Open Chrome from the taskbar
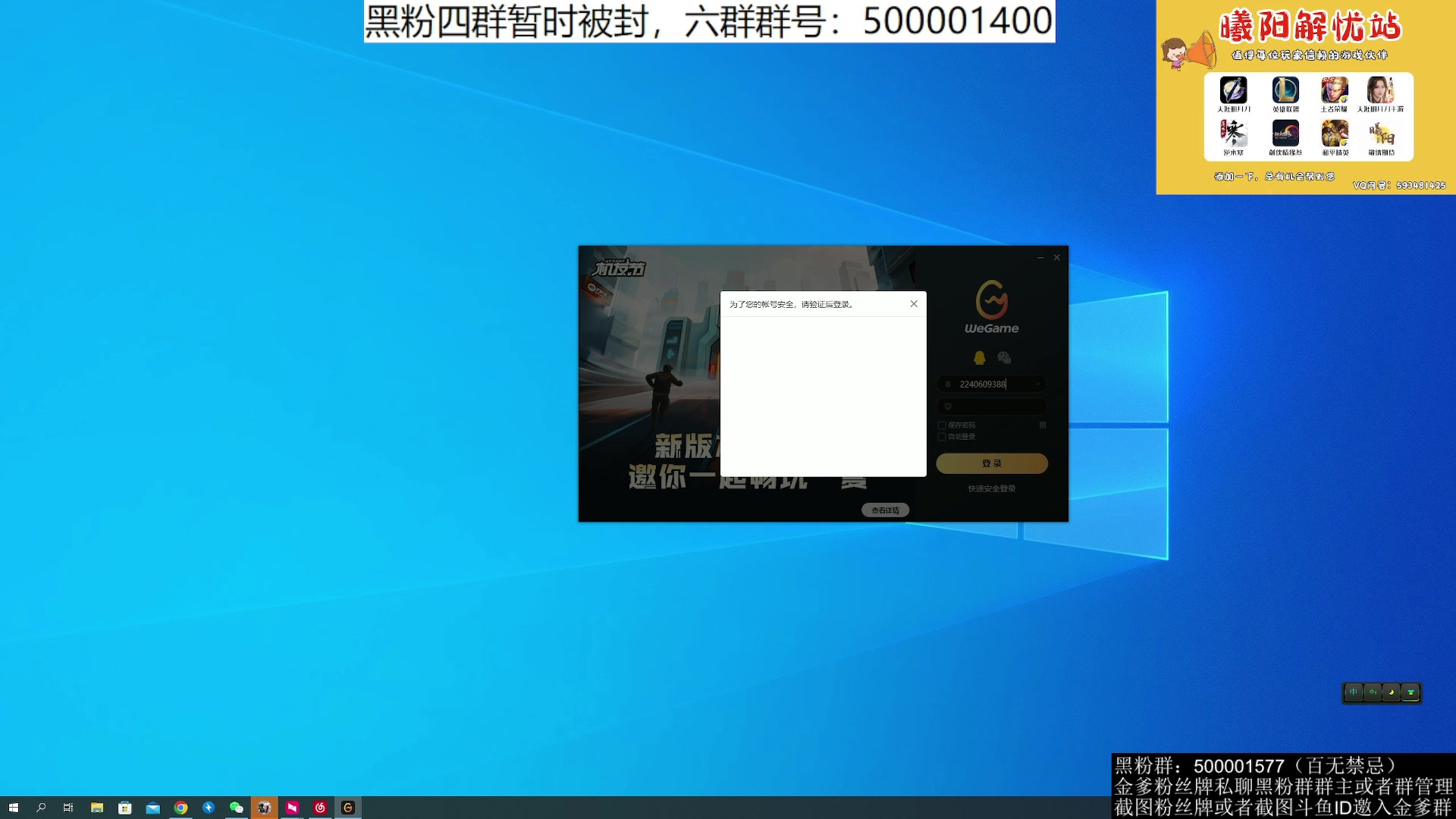The height and width of the screenshot is (819, 1456). pos(180,808)
